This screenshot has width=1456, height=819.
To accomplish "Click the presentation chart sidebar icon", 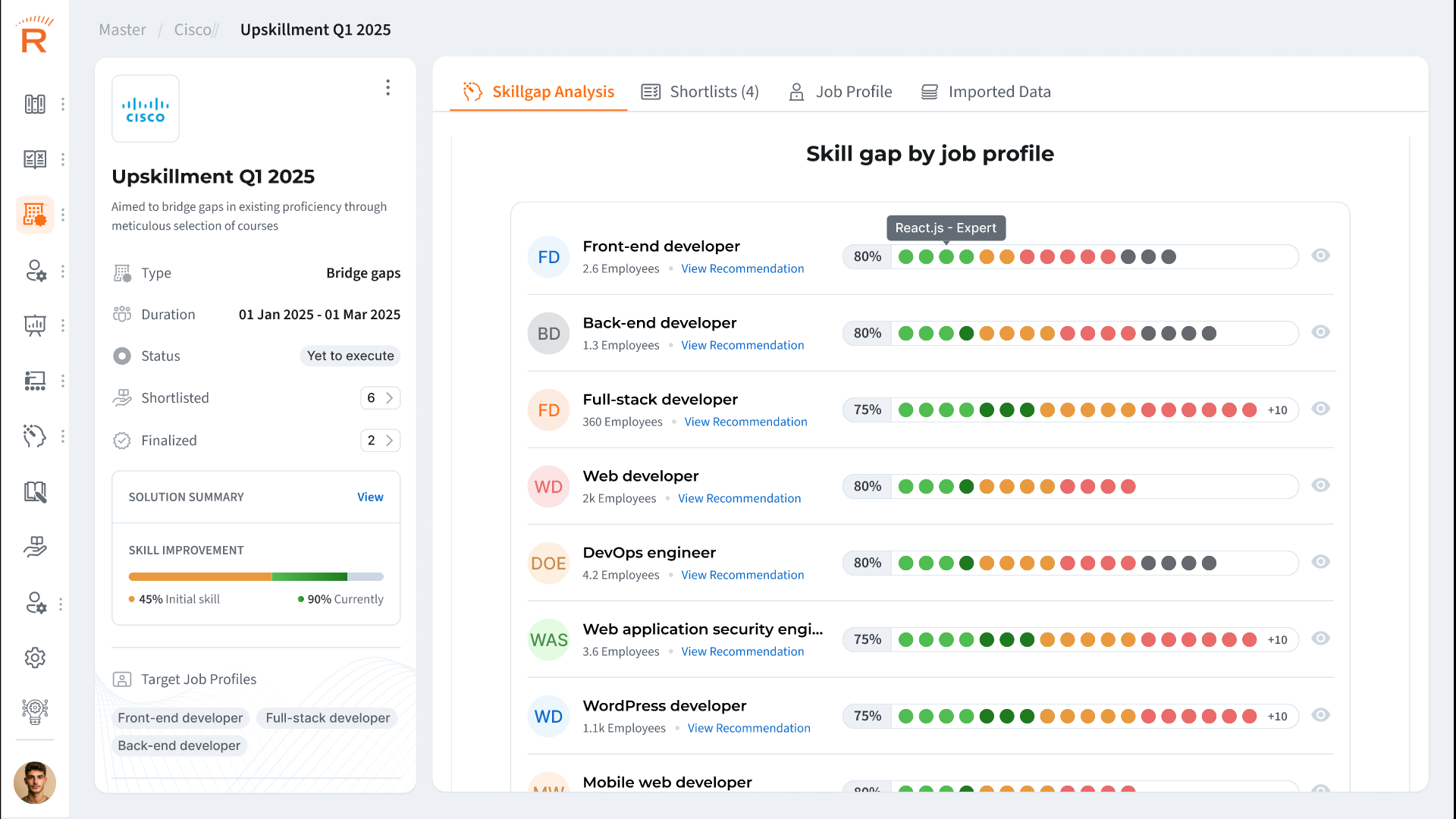I will 35,325.
